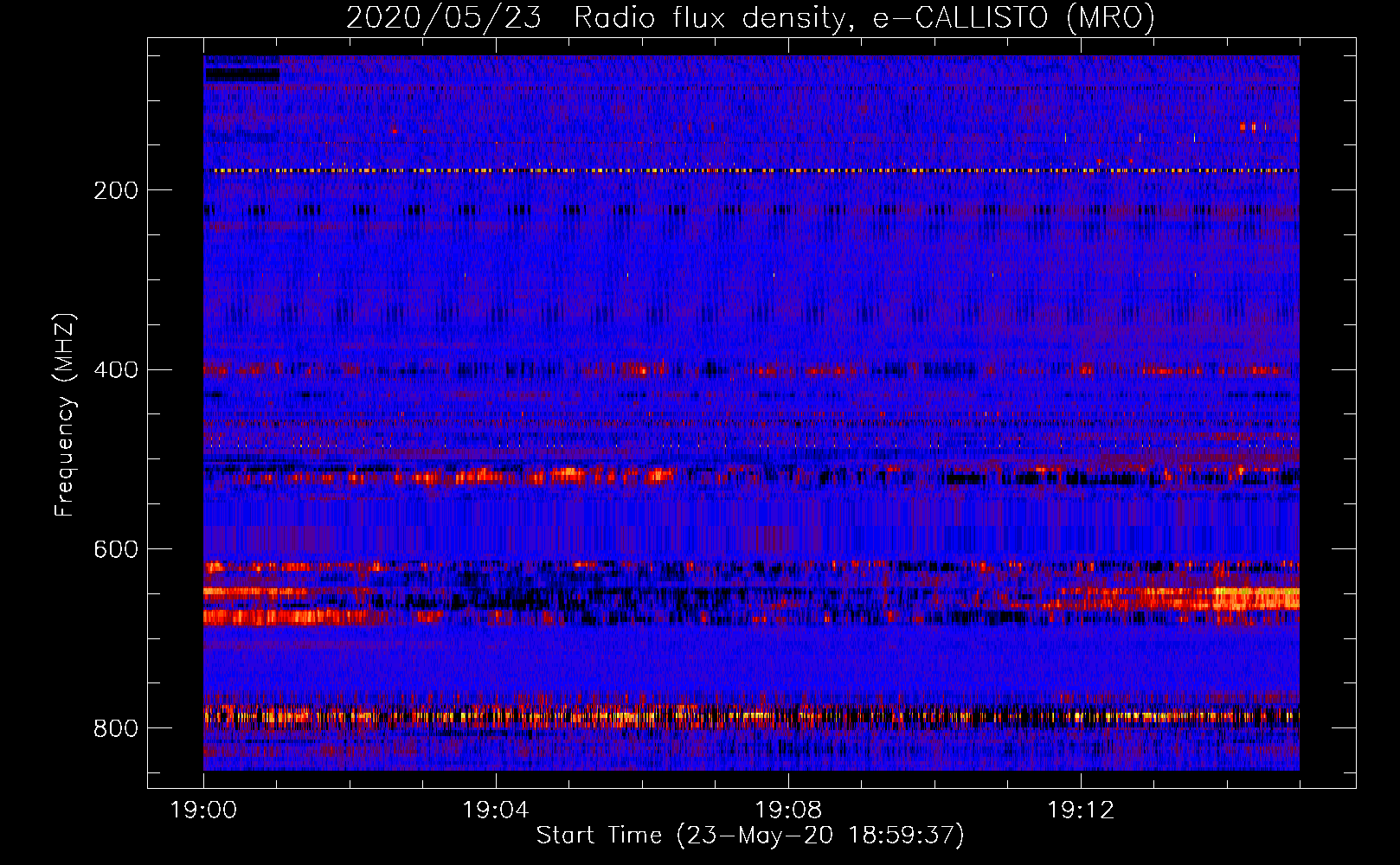Click the plot title "2020/05/23 Radio flux density, e-CALLISTO (MRO)"
Image resolution: width=1400 pixels, height=865 pixels.
[750, 17]
